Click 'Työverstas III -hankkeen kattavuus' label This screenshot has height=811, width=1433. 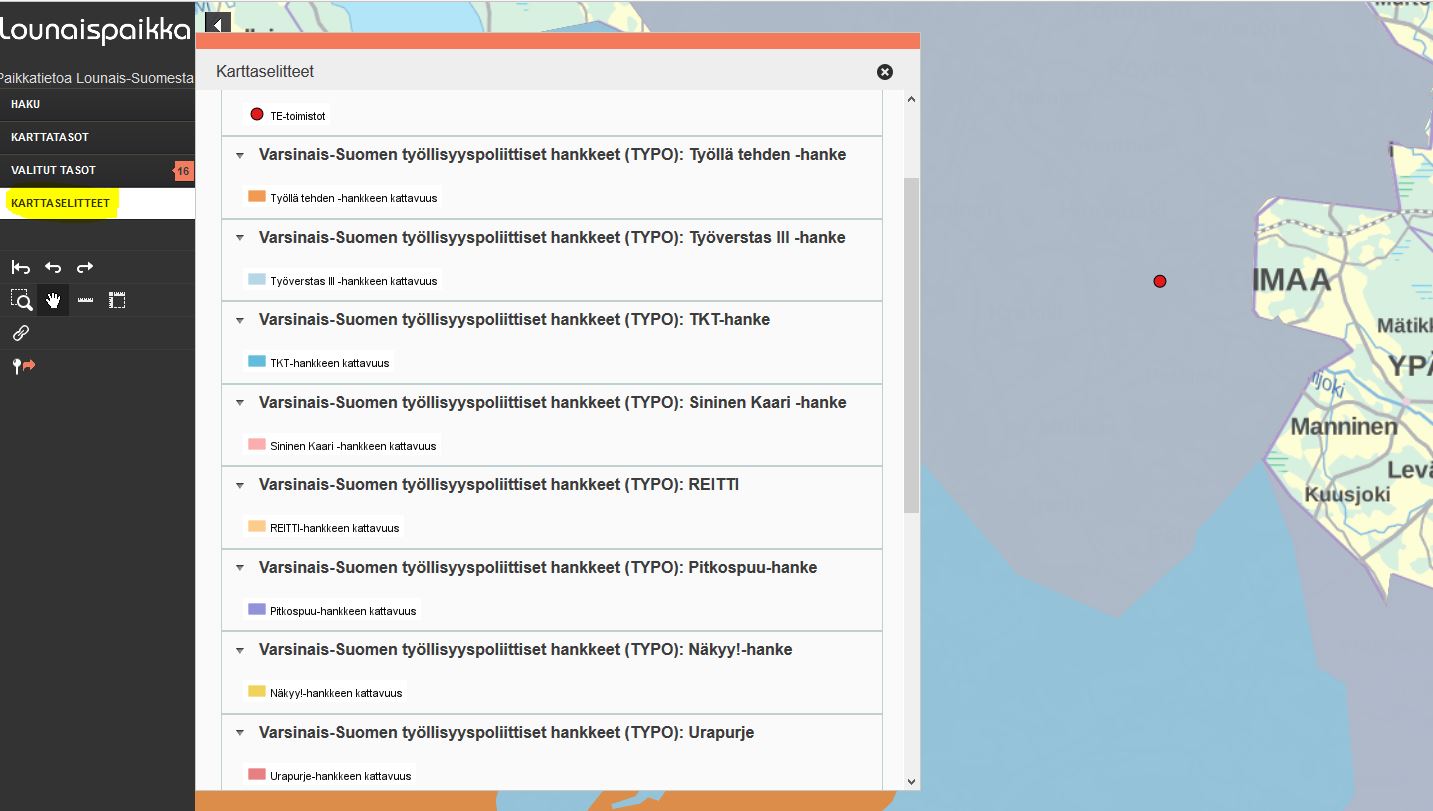coord(354,281)
